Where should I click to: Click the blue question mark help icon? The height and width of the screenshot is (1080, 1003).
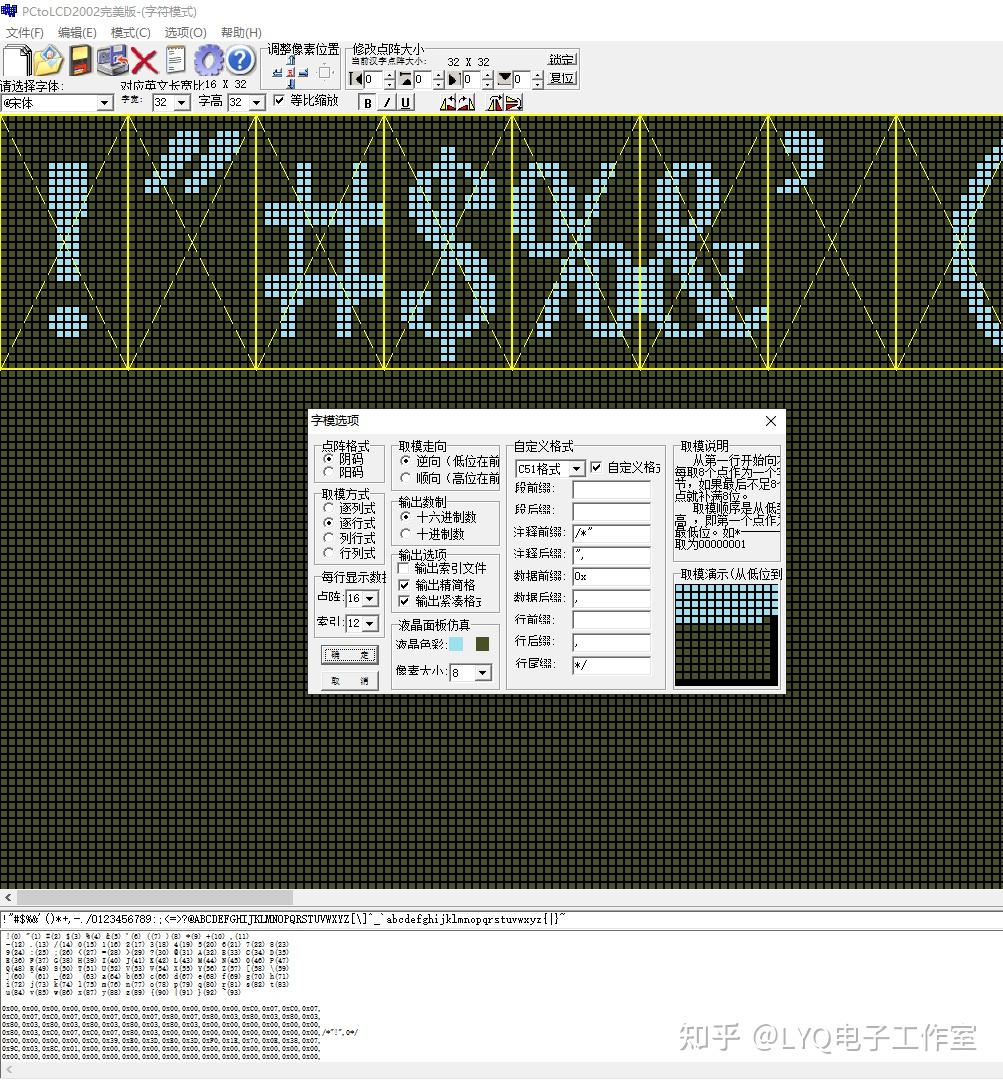tap(240, 61)
